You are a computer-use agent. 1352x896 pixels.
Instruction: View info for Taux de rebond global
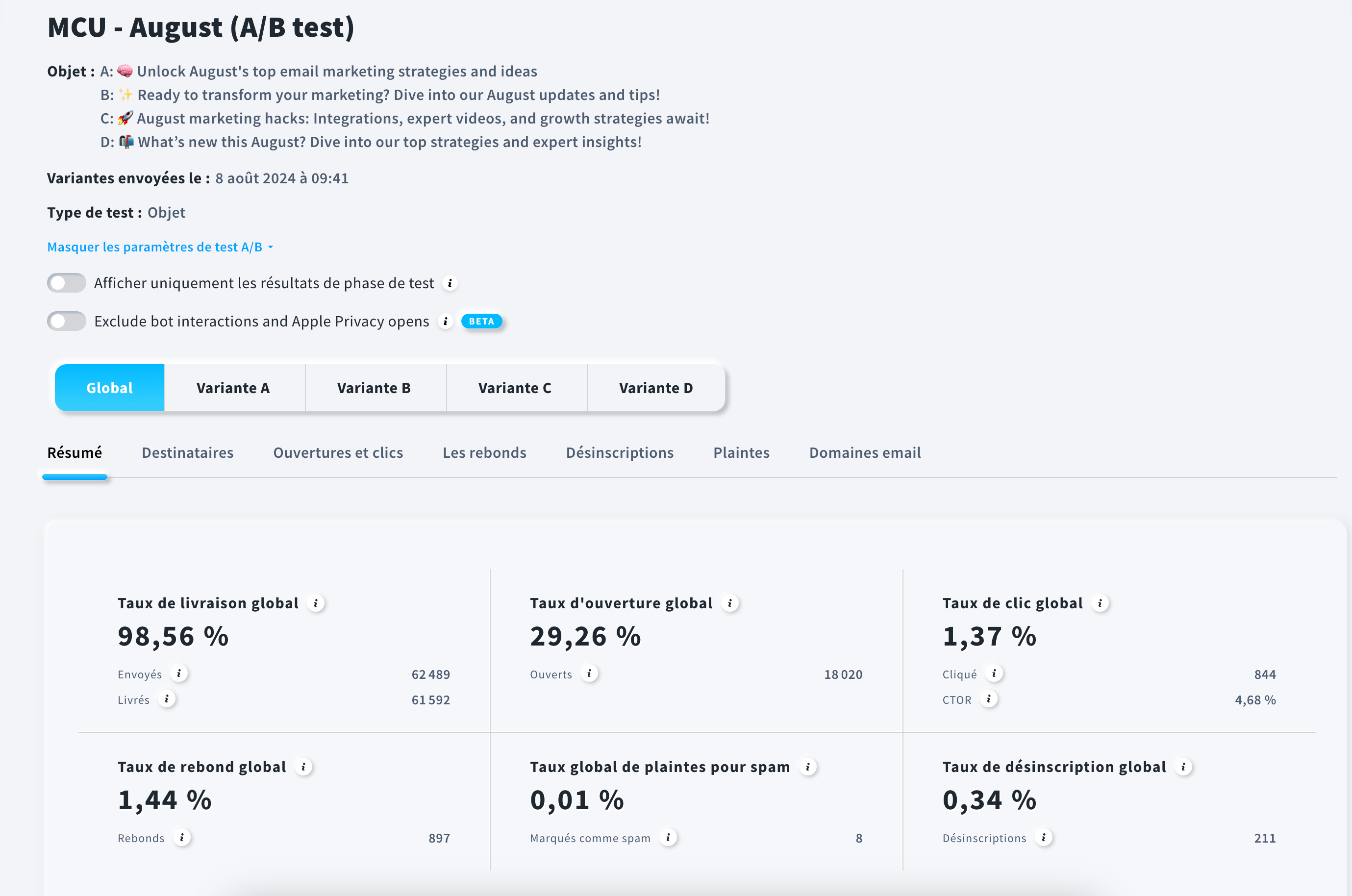point(303,767)
